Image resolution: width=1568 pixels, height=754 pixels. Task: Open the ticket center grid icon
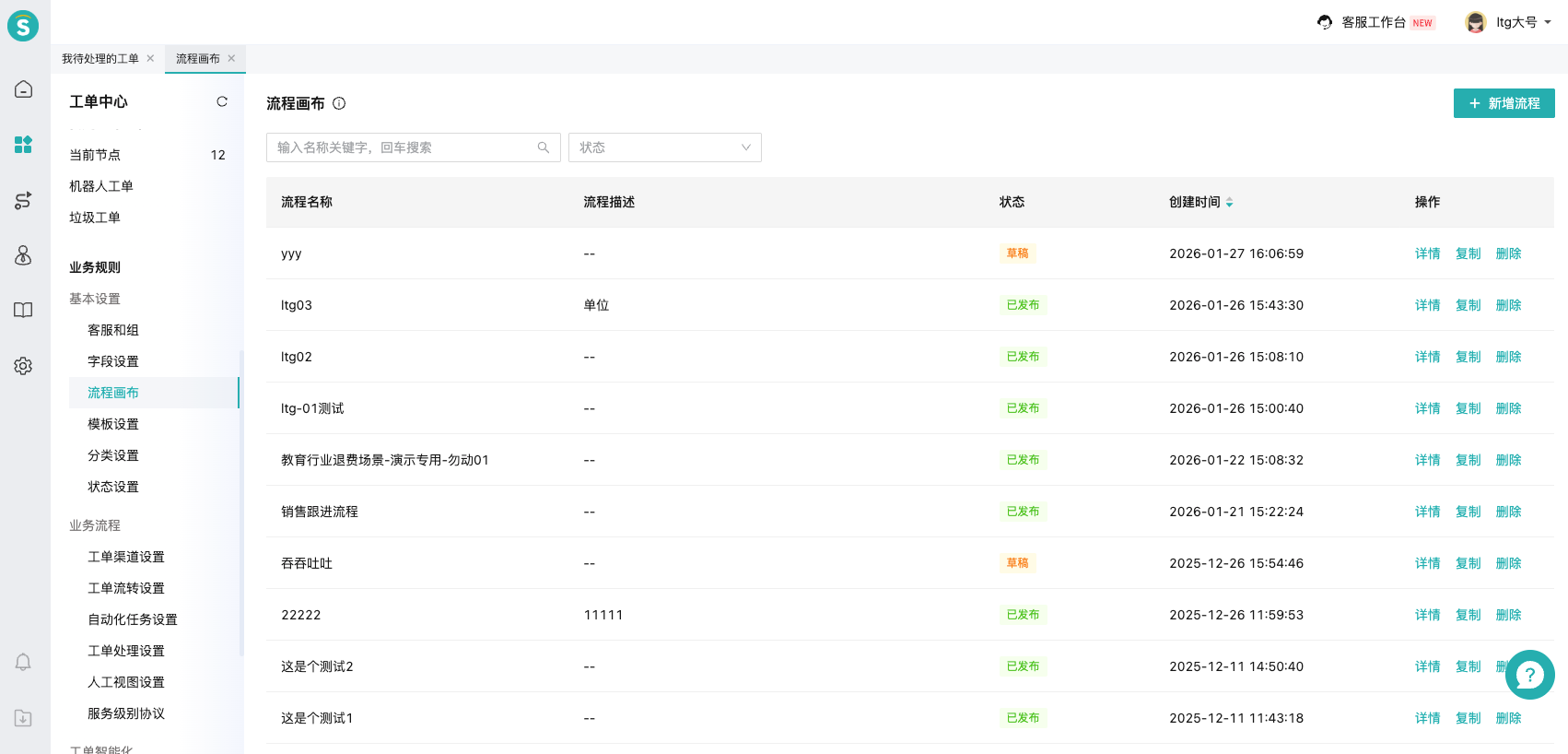coord(24,145)
